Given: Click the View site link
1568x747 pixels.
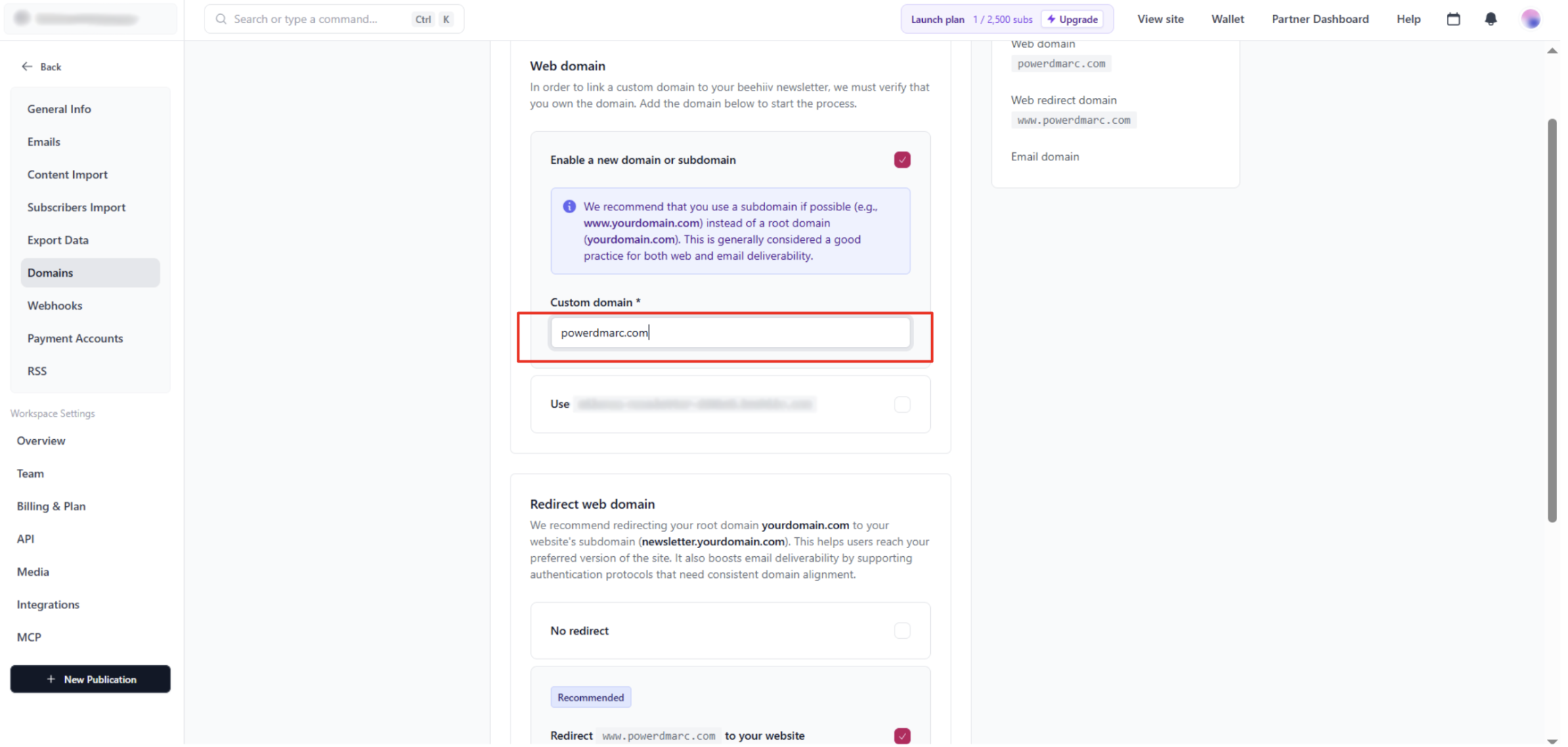Looking at the screenshot, I should 1160,19.
